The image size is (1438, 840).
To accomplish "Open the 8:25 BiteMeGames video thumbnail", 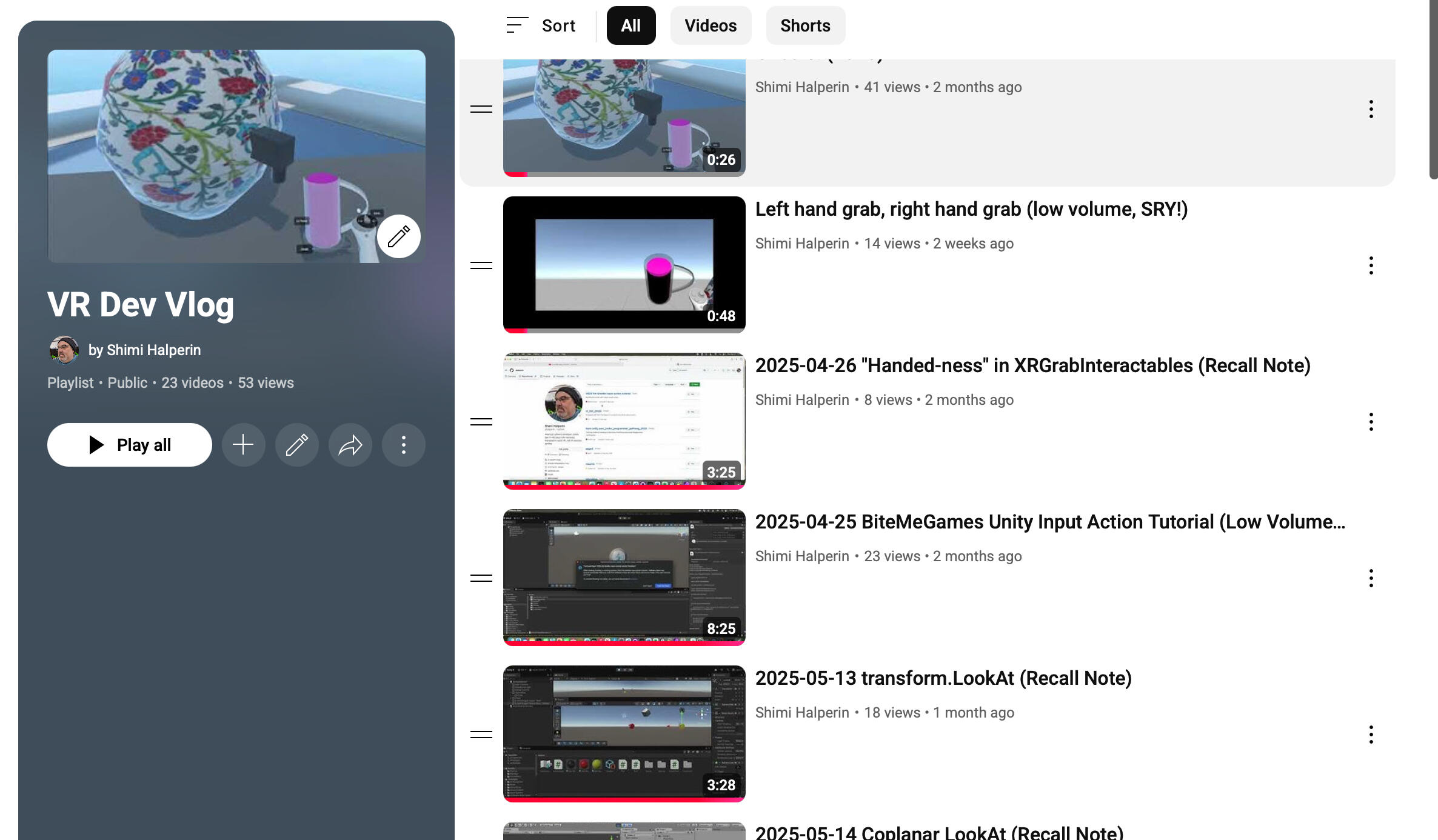I will (x=624, y=578).
